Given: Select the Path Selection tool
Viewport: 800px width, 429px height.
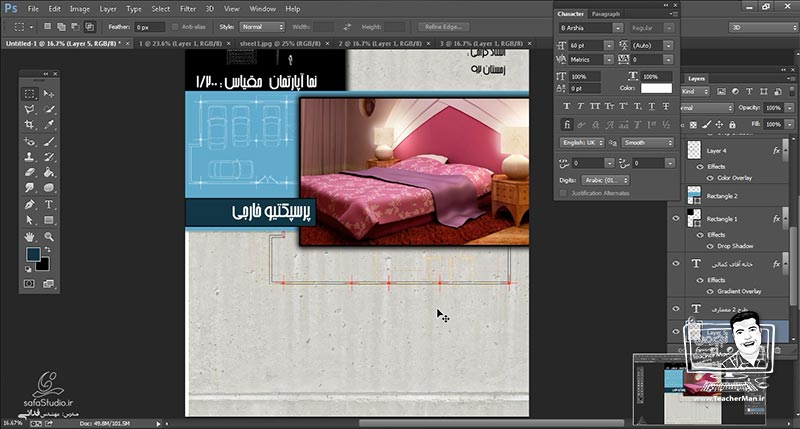Looking at the screenshot, I should [30, 220].
